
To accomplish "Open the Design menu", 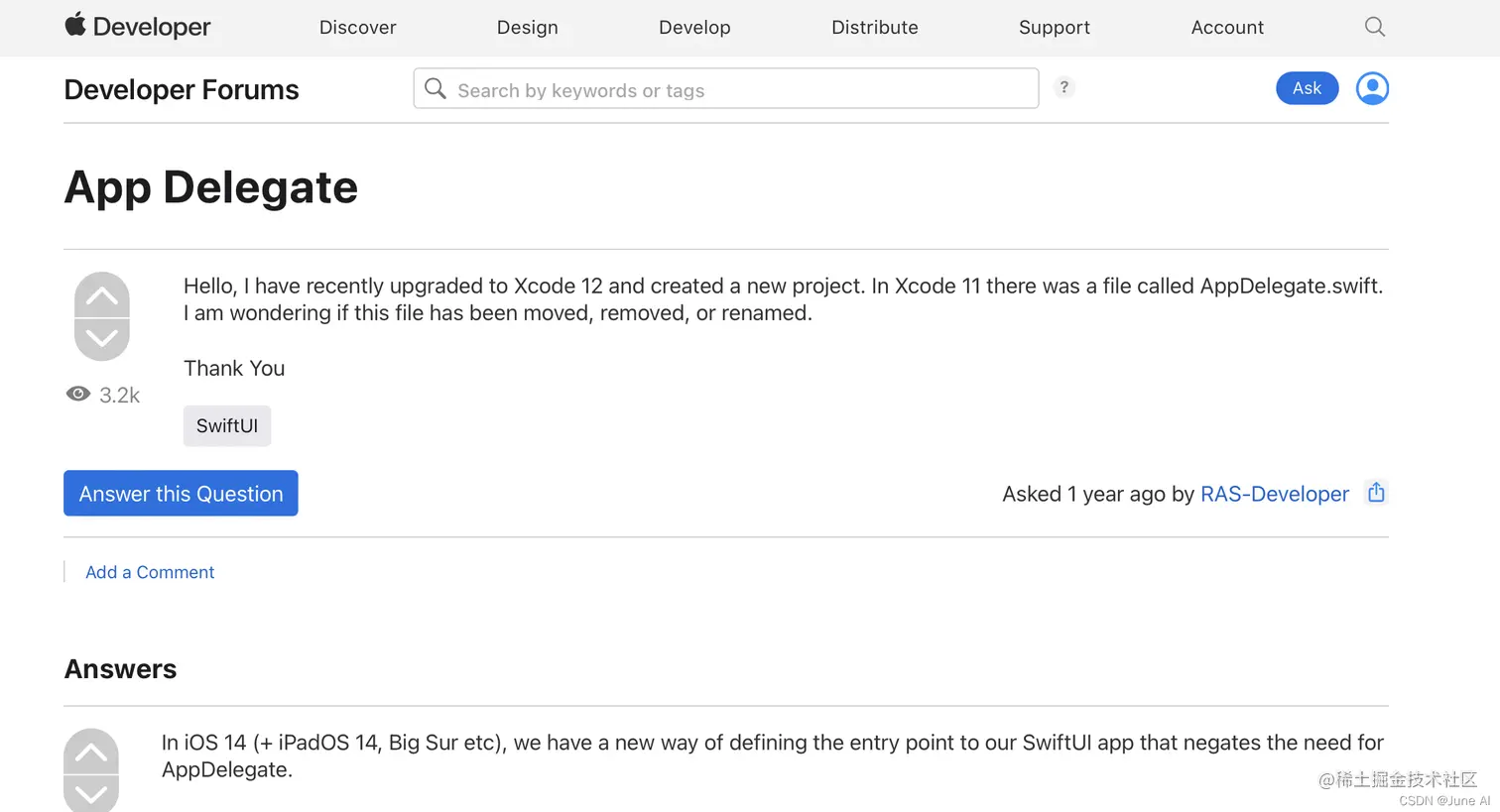I will pyautogui.click(x=528, y=28).
